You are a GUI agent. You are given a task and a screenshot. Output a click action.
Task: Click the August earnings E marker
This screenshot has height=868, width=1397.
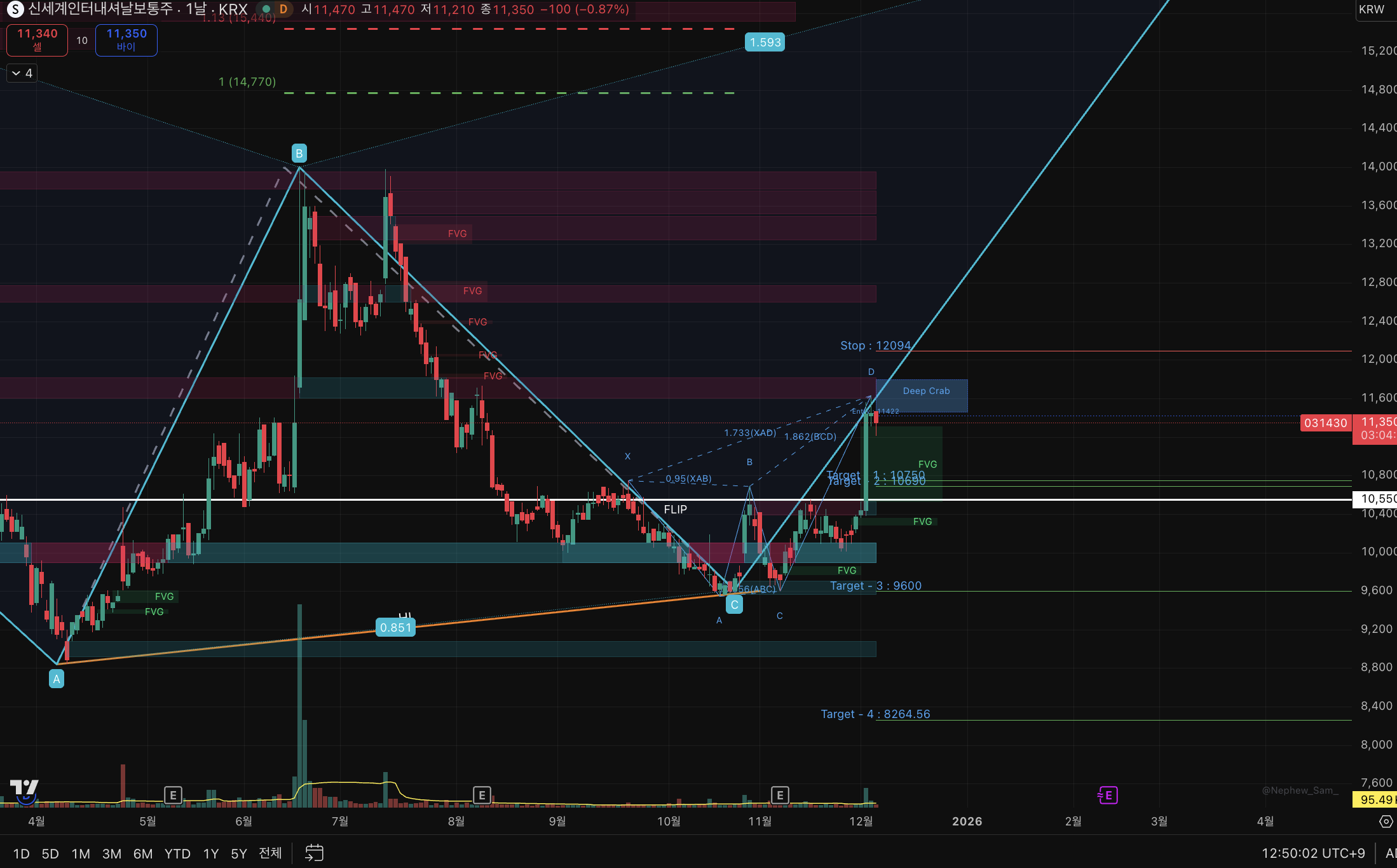click(x=482, y=795)
